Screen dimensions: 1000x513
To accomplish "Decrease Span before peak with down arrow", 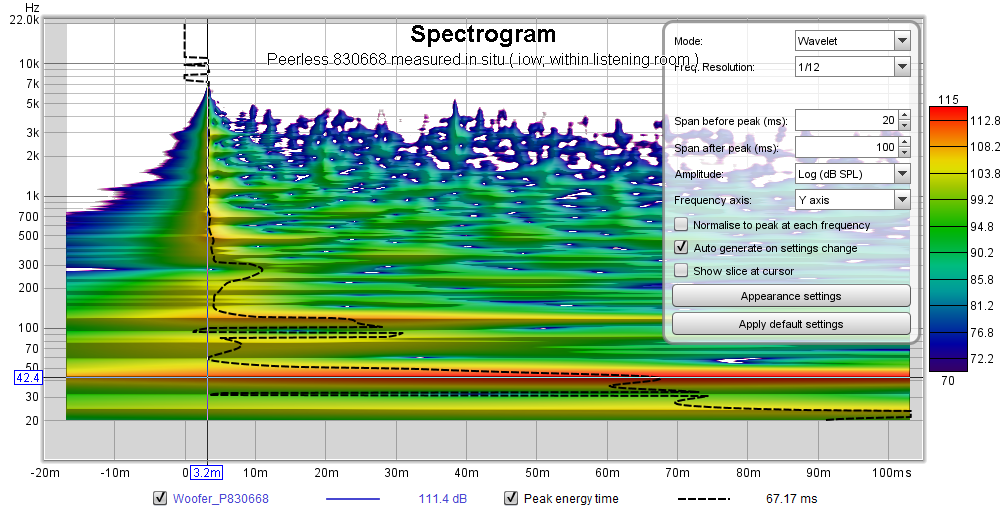I will [x=904, y=125].
